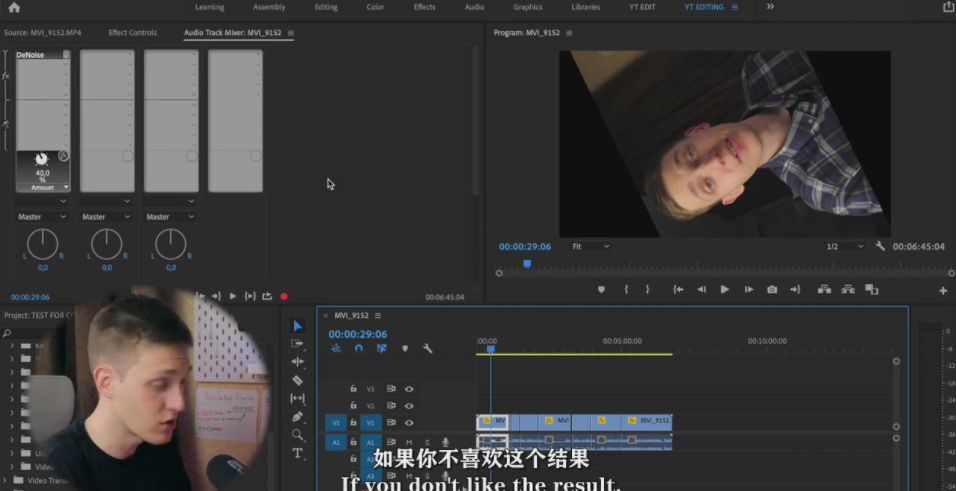956x491 pixels.
Task: Open the Color workspace tab
Action: pos(375,7)
